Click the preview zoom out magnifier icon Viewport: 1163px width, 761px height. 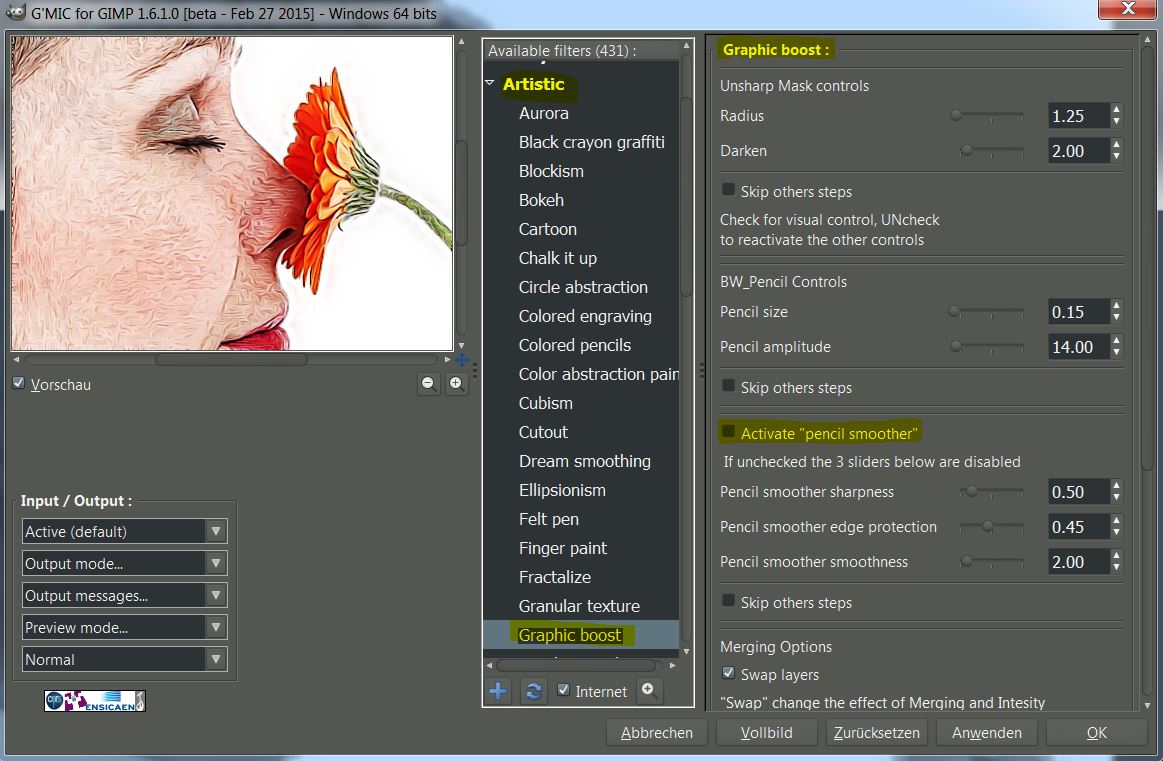(x=429, y=384)
